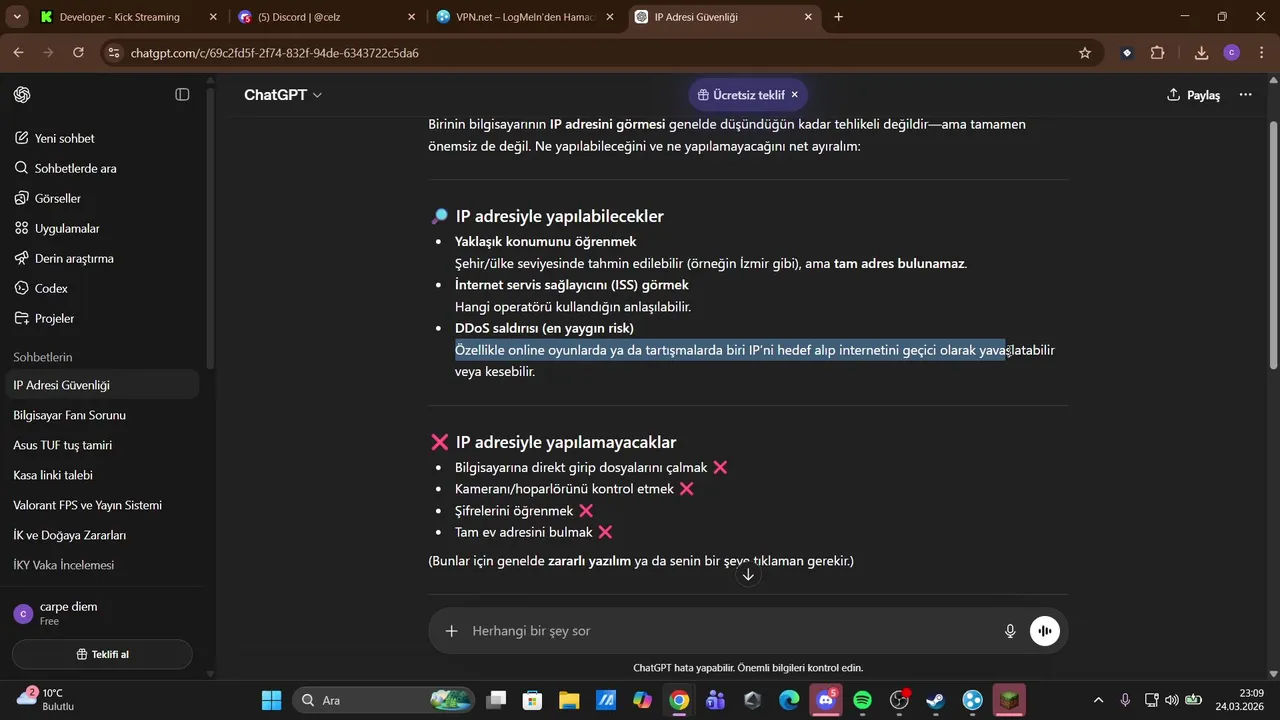
Task: Open the Chrome profile avatar
Action: (x=1231, y=53)
